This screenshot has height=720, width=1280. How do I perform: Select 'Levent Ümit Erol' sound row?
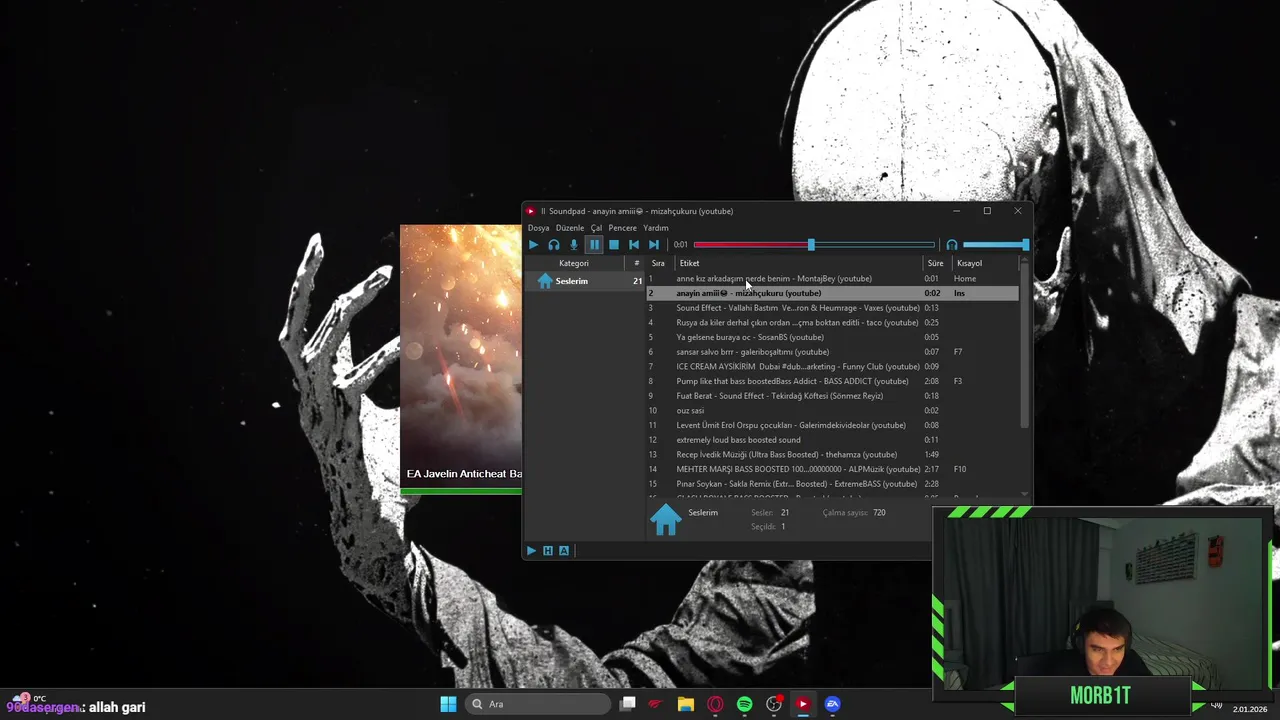pyautogui.click(x=832, y=425)
